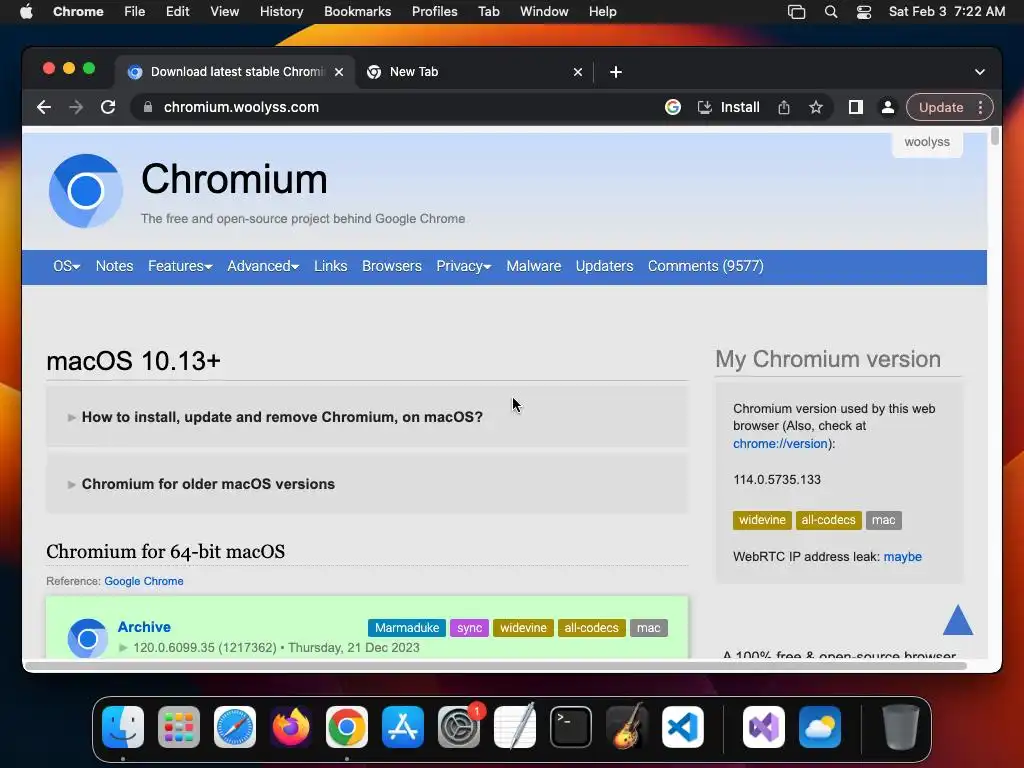Viewport: 1024px width, 768px height.
Task: Open Terminal from the Dock
Action: 571,727
